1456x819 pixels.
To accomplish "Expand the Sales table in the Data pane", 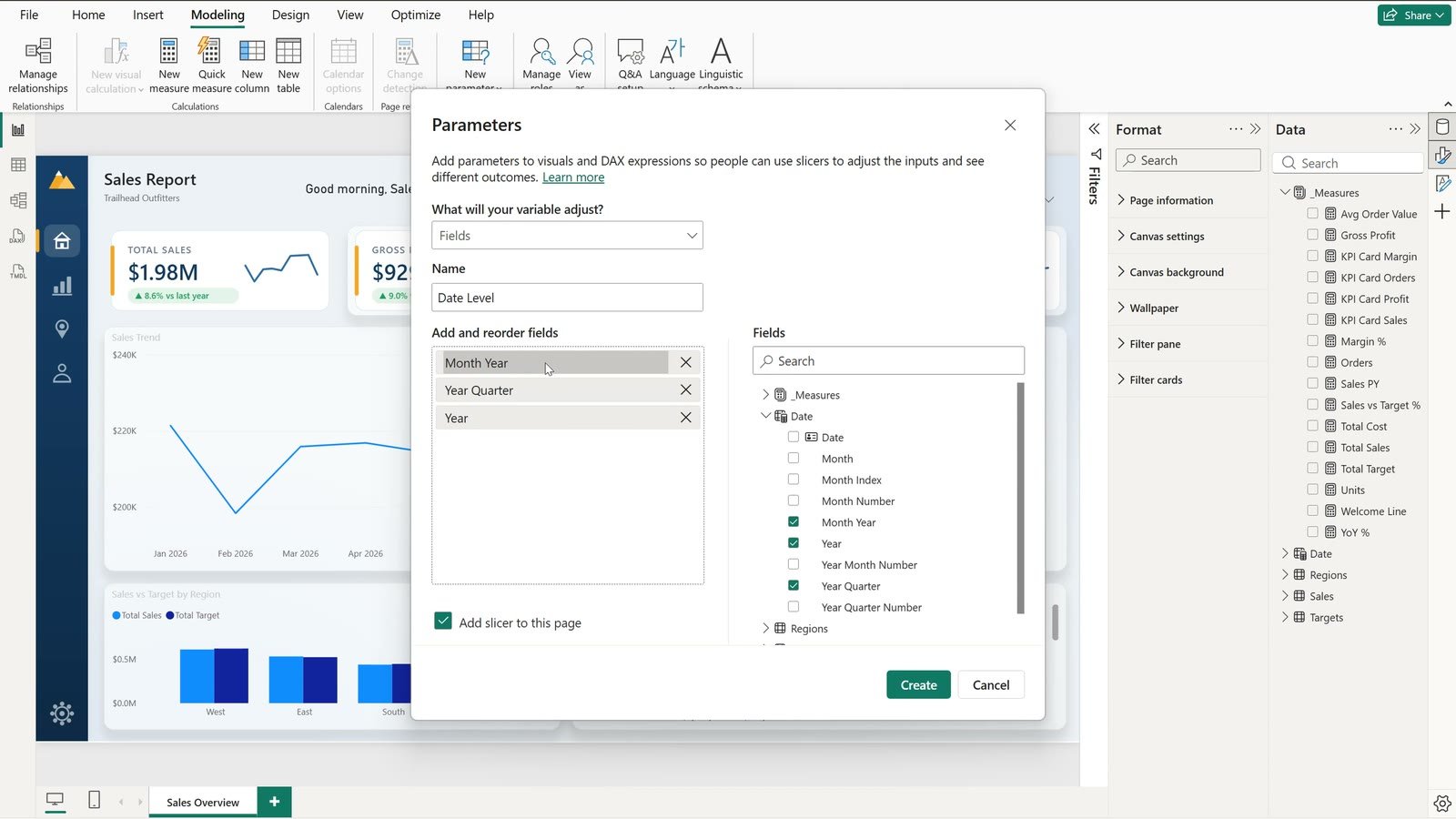I will point(1285,596).
